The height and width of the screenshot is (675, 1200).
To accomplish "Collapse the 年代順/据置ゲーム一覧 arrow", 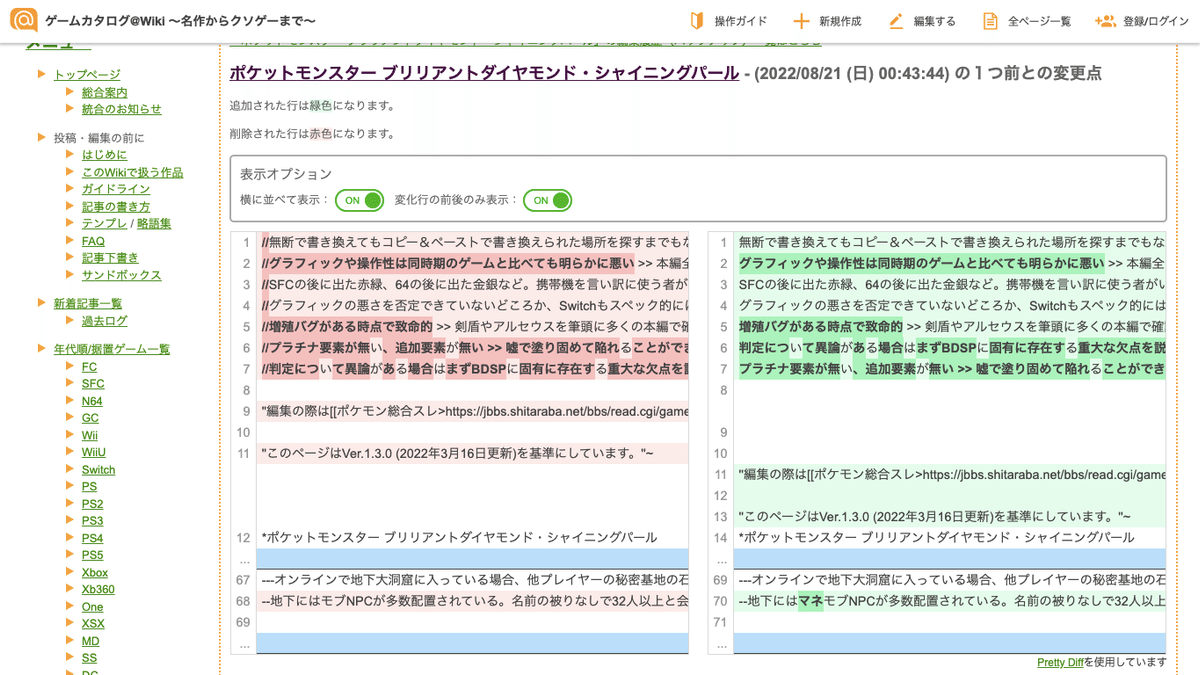I will tap(41, 348).
